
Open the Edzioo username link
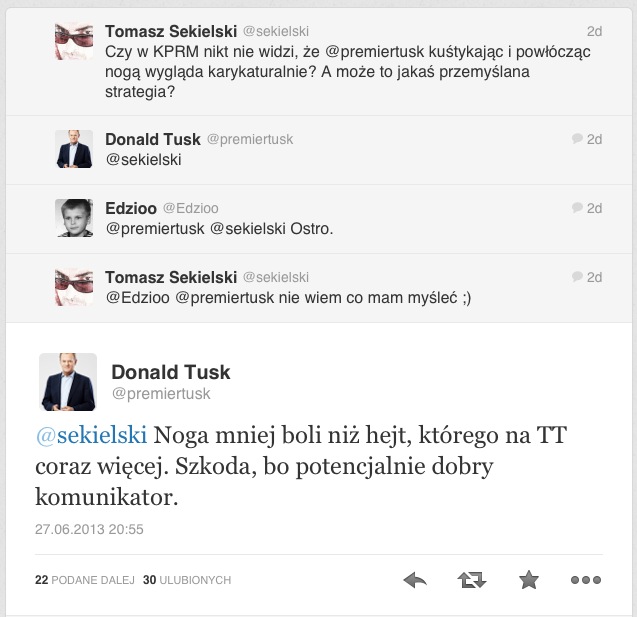click(x=130, y=208)
